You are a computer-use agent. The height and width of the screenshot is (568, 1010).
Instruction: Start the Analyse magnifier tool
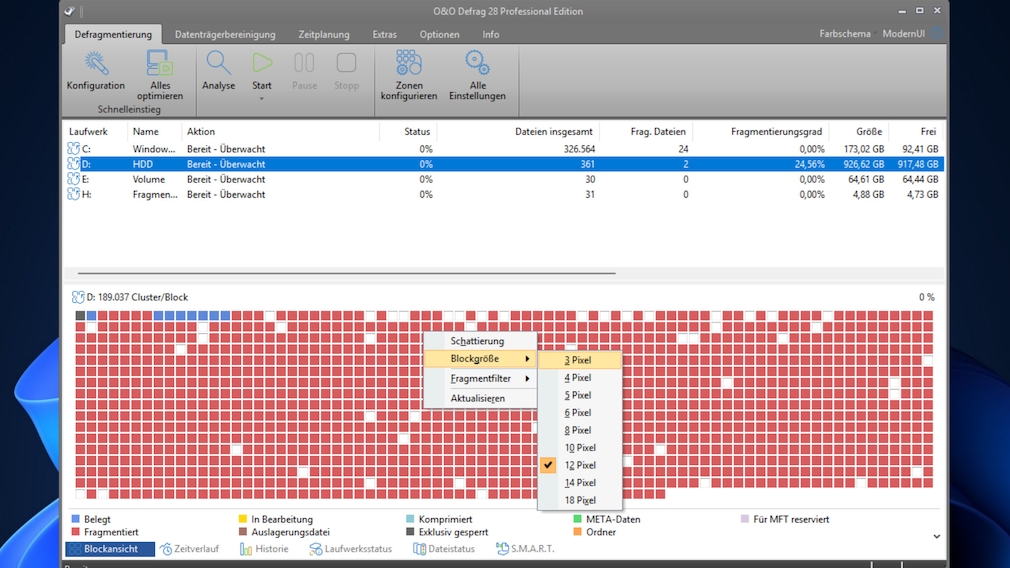pyautogui.click(x=218, y=64)
